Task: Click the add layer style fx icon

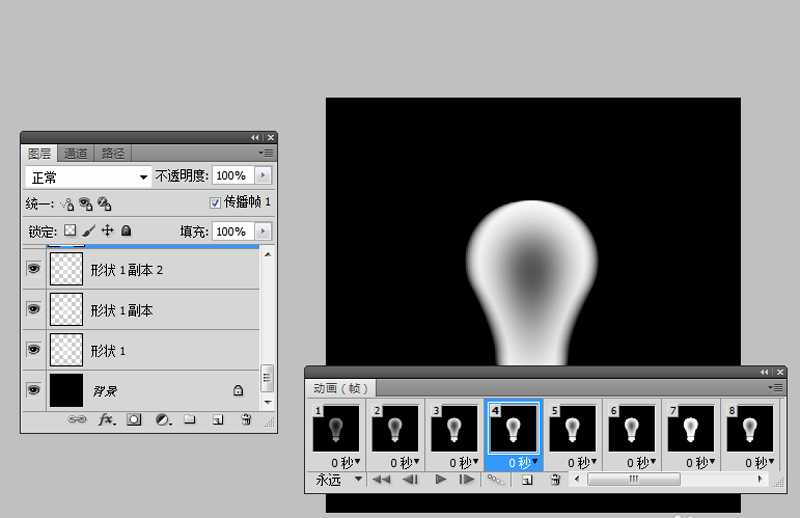Action: [x=107, y=421]
